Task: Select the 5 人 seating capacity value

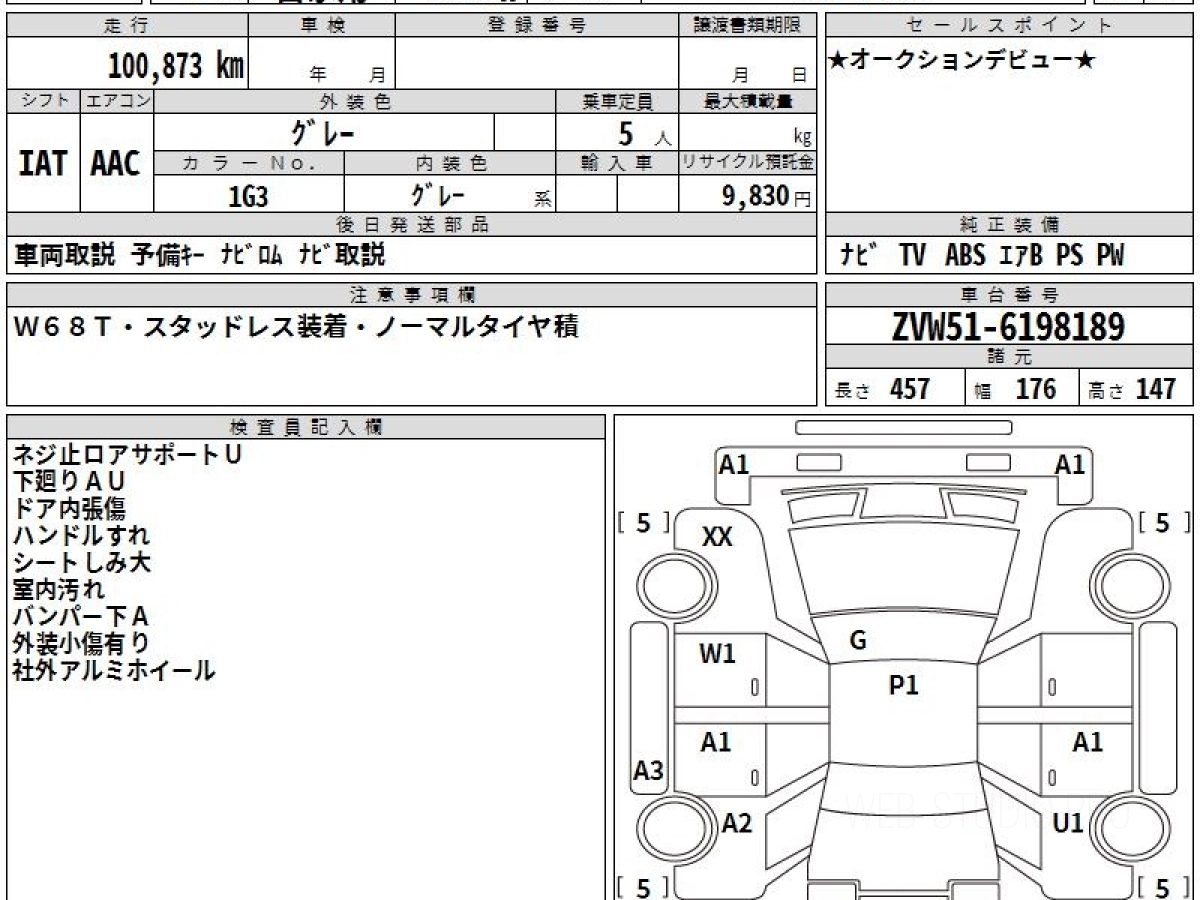Action: [645, 133]
